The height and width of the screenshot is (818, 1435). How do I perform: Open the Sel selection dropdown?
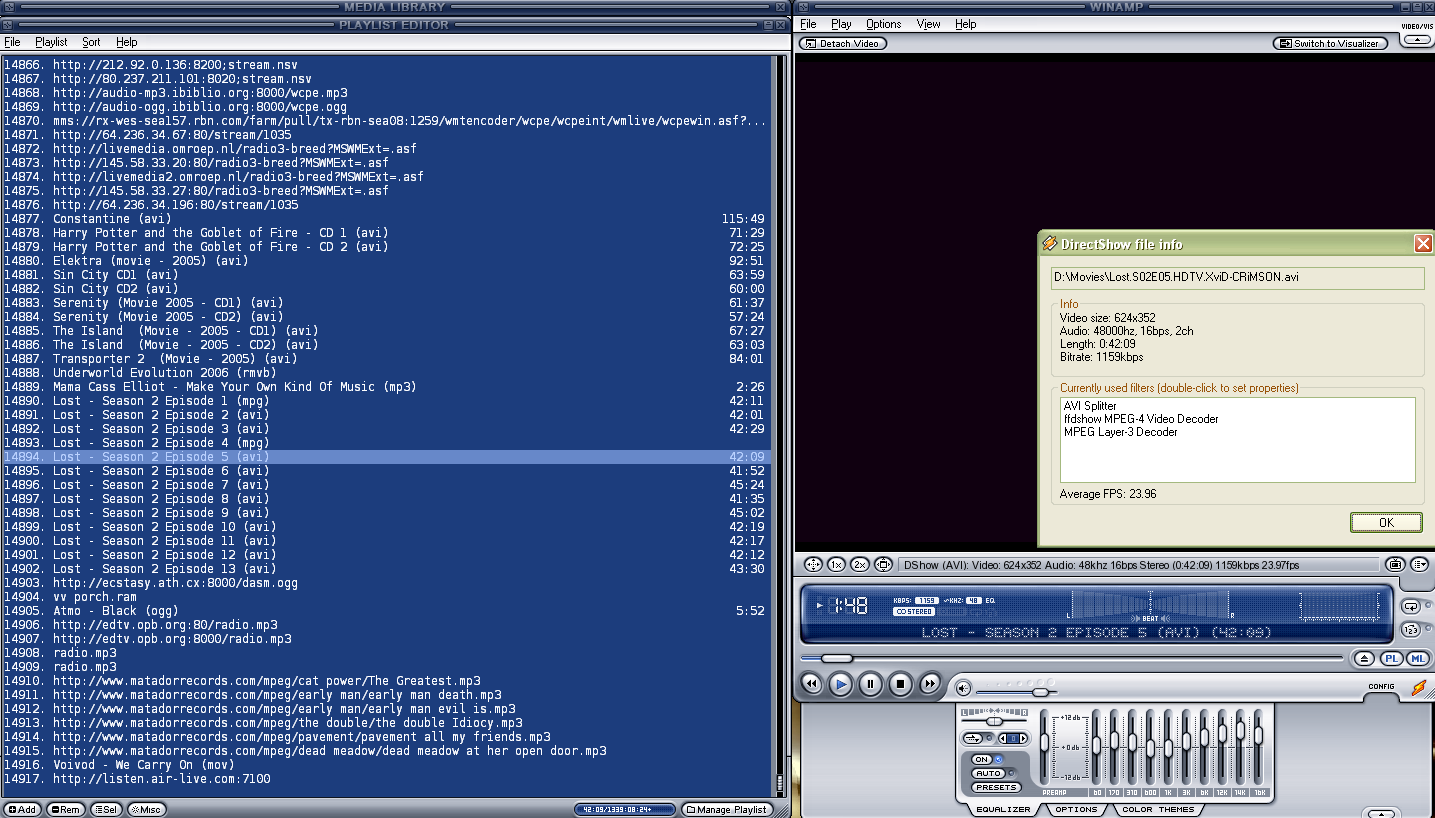click(x=106, y=809)
